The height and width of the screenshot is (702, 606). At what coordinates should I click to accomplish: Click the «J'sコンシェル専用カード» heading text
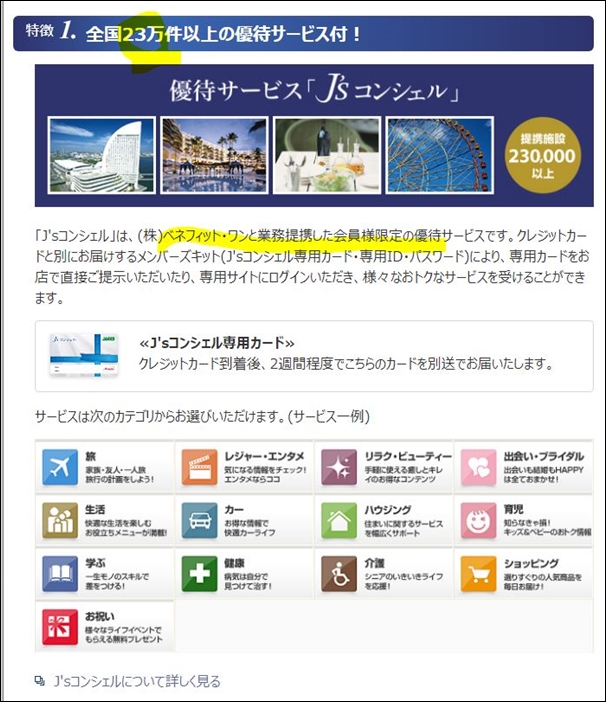coord(217,343)
